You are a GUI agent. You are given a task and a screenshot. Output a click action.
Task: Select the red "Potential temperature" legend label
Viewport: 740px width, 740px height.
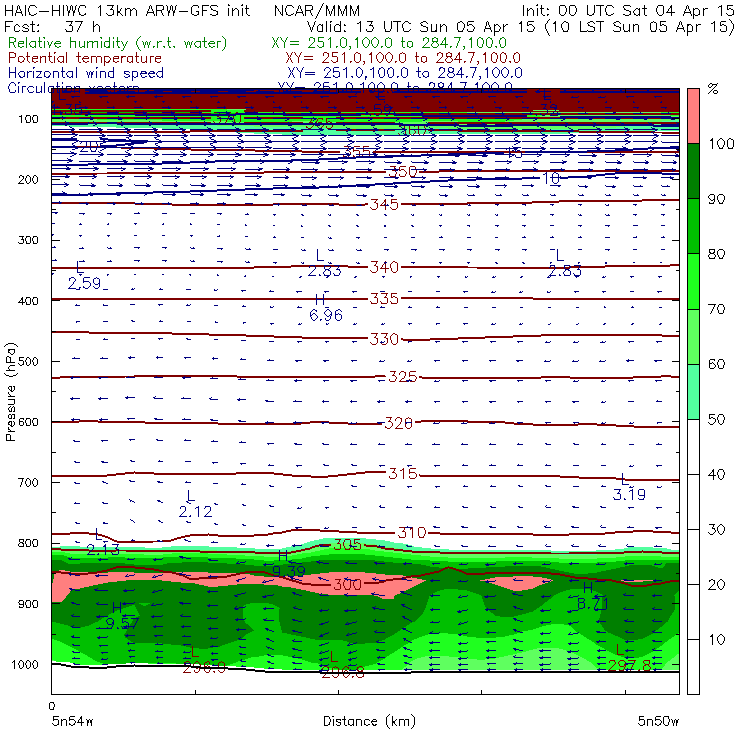(85, 58)
